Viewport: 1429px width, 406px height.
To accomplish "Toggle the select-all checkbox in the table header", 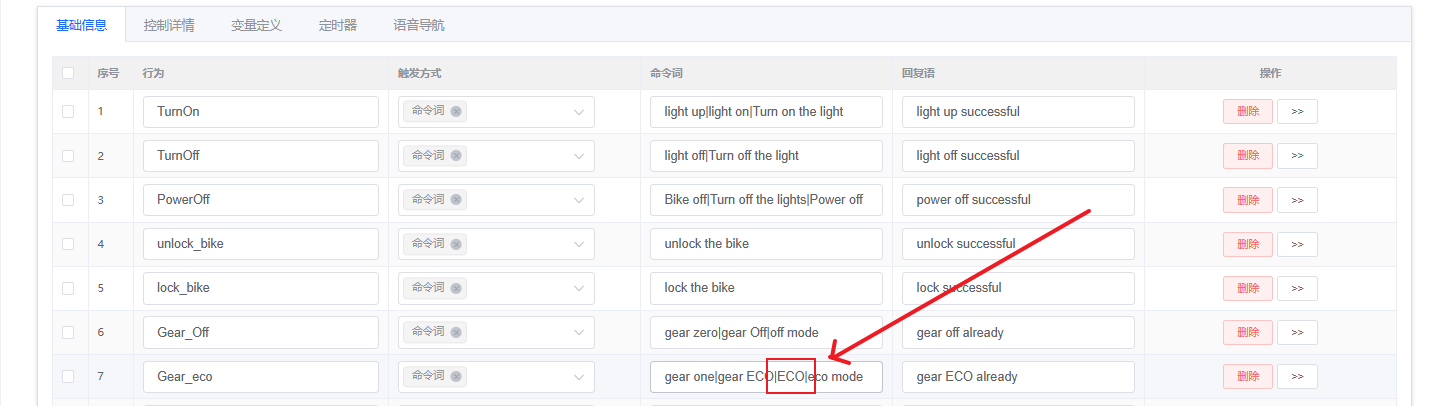I will coord(68,73).
